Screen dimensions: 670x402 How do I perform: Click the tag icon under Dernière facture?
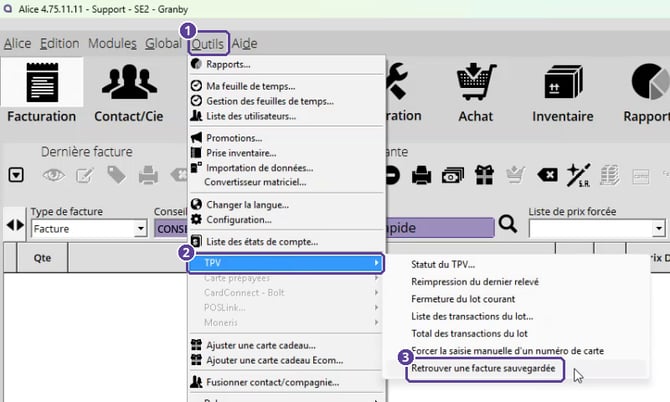(116, 175)
